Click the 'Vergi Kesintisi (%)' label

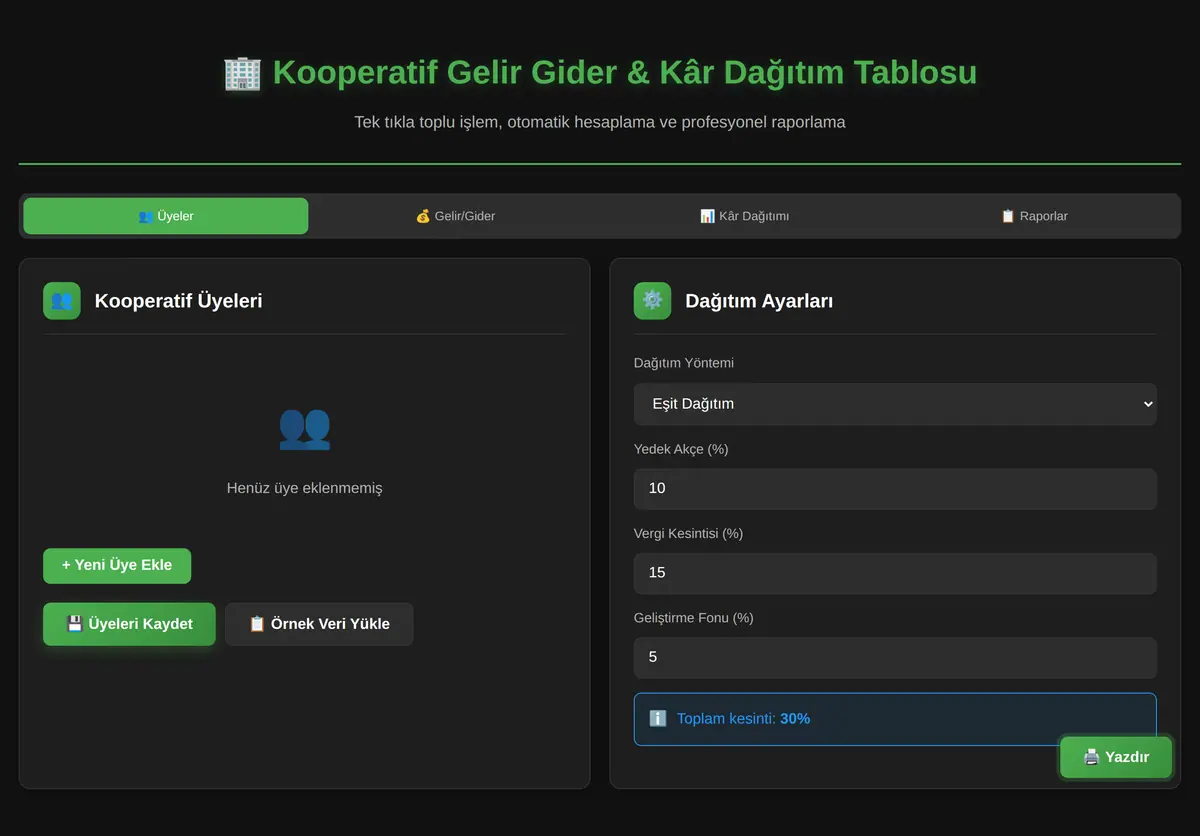pos(688,533)
